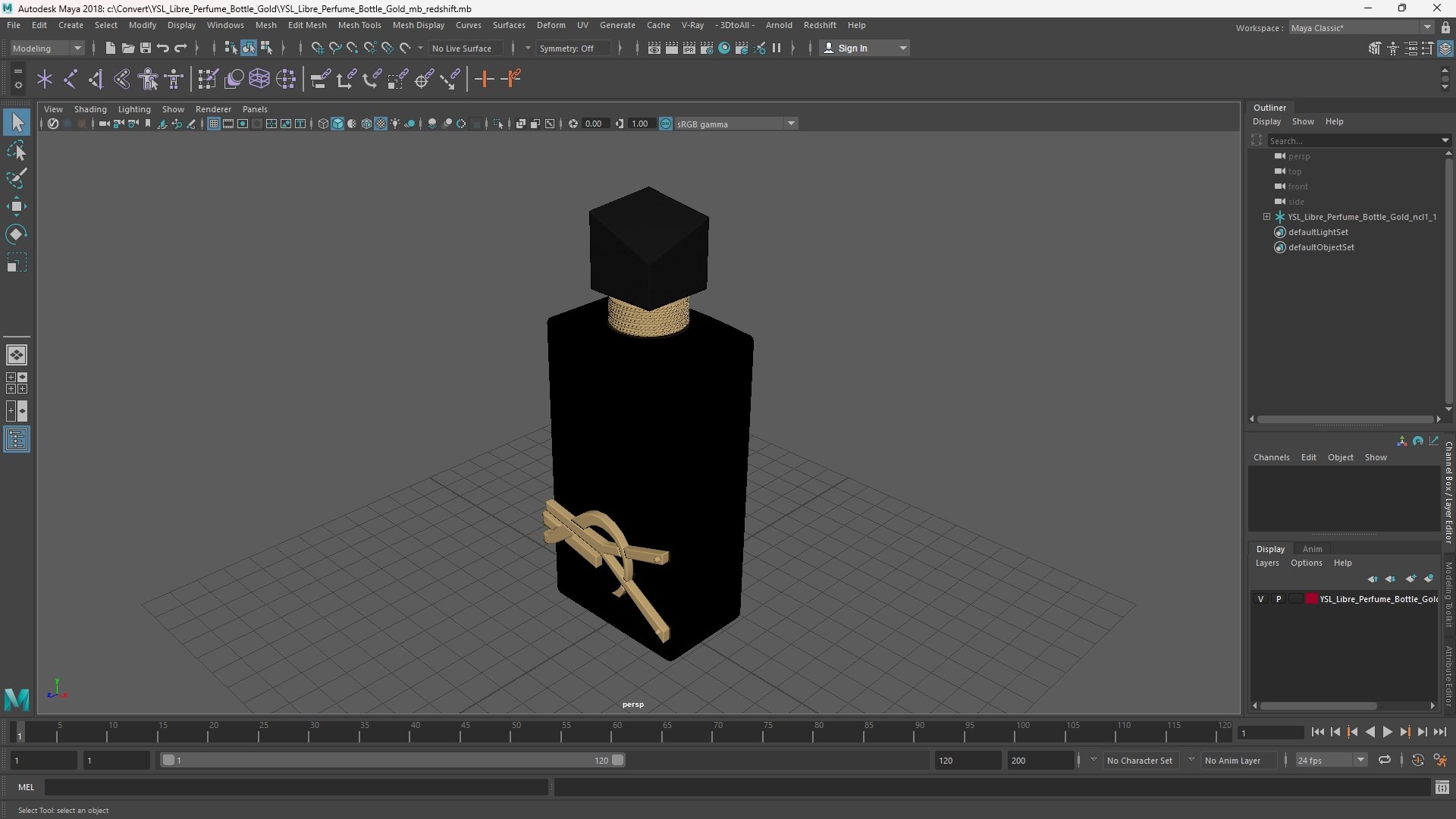
Task: Click play forwards button
Action: click(x=1387, y=732)
